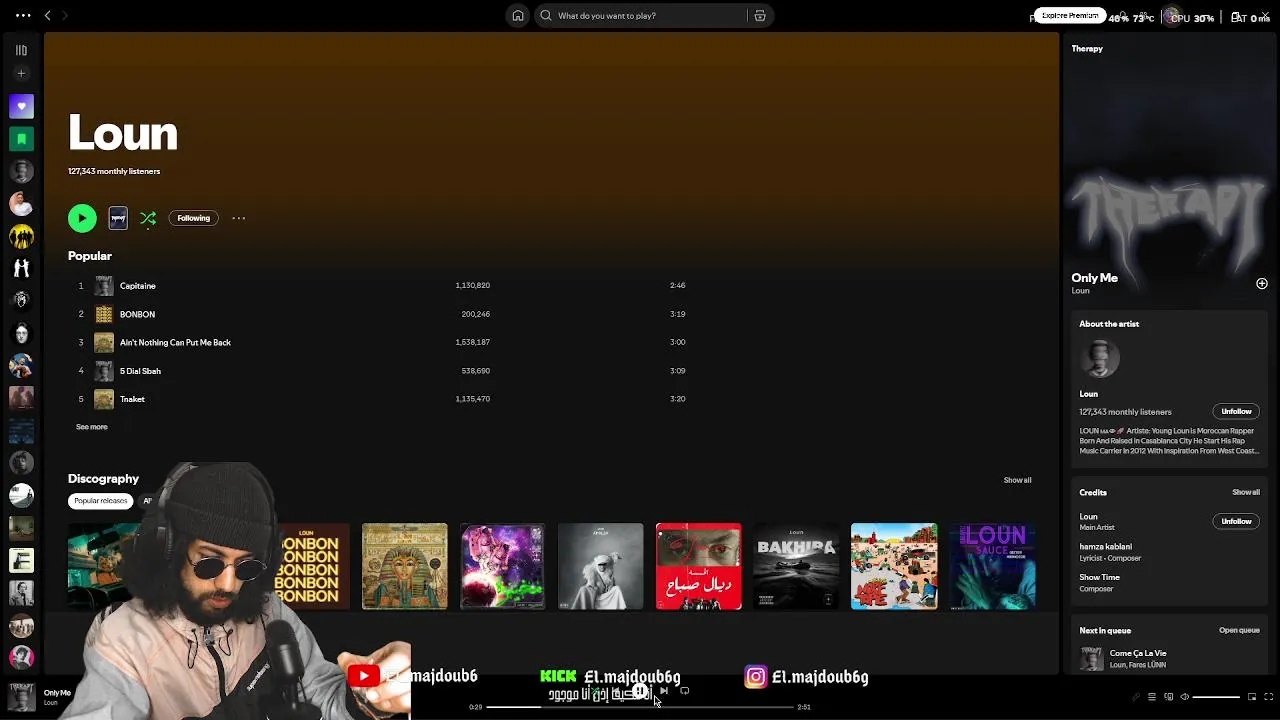1280x720 pixels.
Task: Open Loun's artist avatar in About the artist
Action: (x=1100, y=359)
